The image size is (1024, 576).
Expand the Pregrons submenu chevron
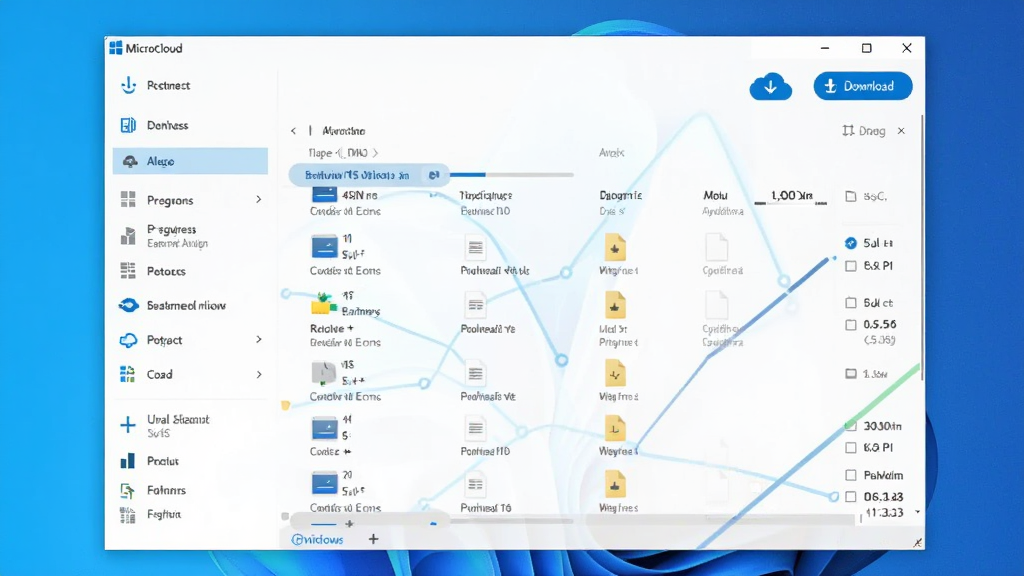point(259,200)
